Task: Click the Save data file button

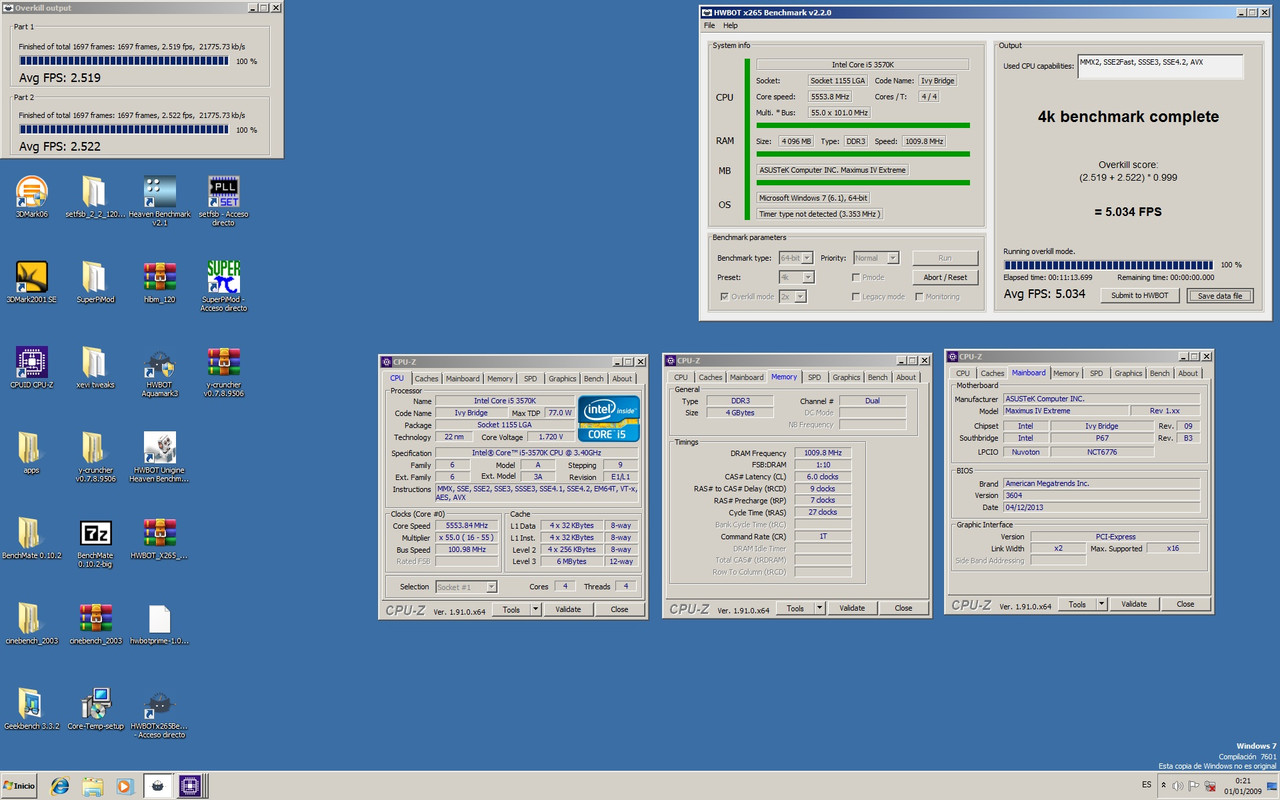Action: pos(1220,295)
